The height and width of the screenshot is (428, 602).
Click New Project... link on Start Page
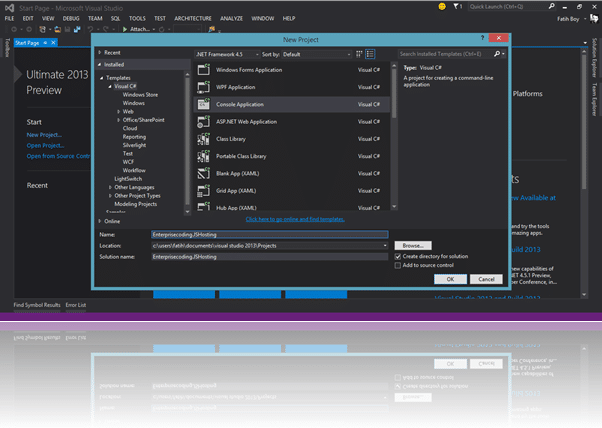(x=44, y=135)
